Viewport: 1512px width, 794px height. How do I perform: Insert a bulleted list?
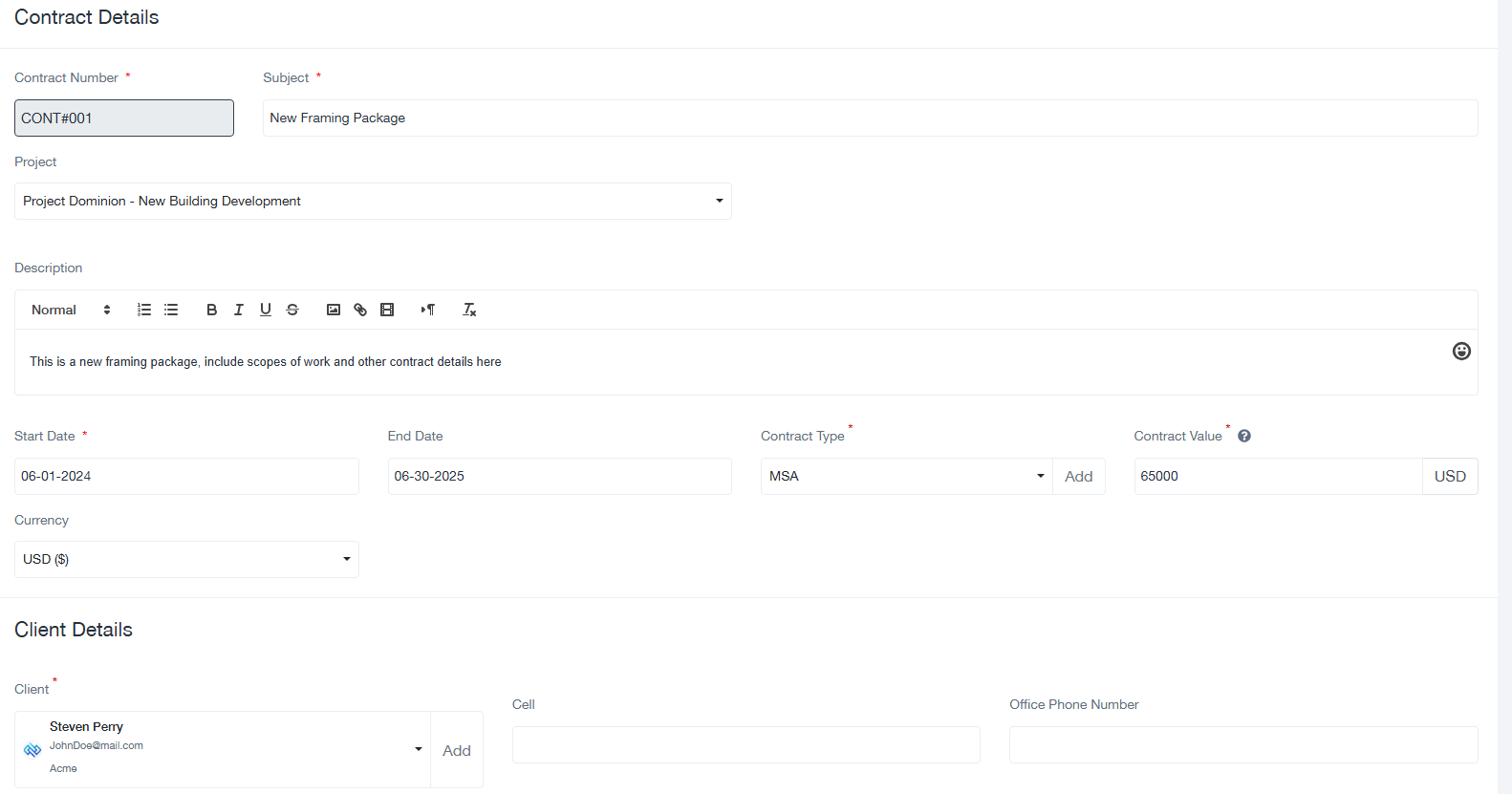171,310
